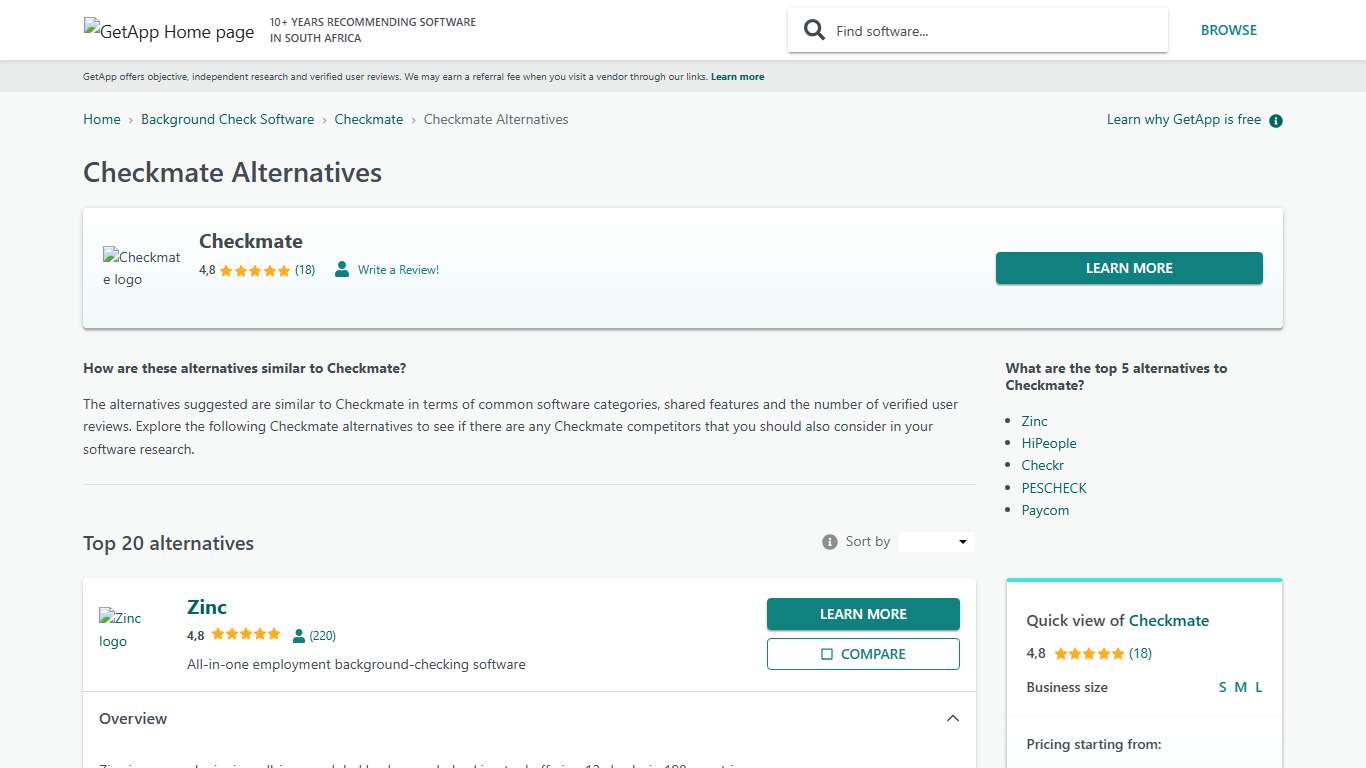Select "L" business size in Quick view
This screenshot has width=1366, height=768.
(x=1258, y=687)
